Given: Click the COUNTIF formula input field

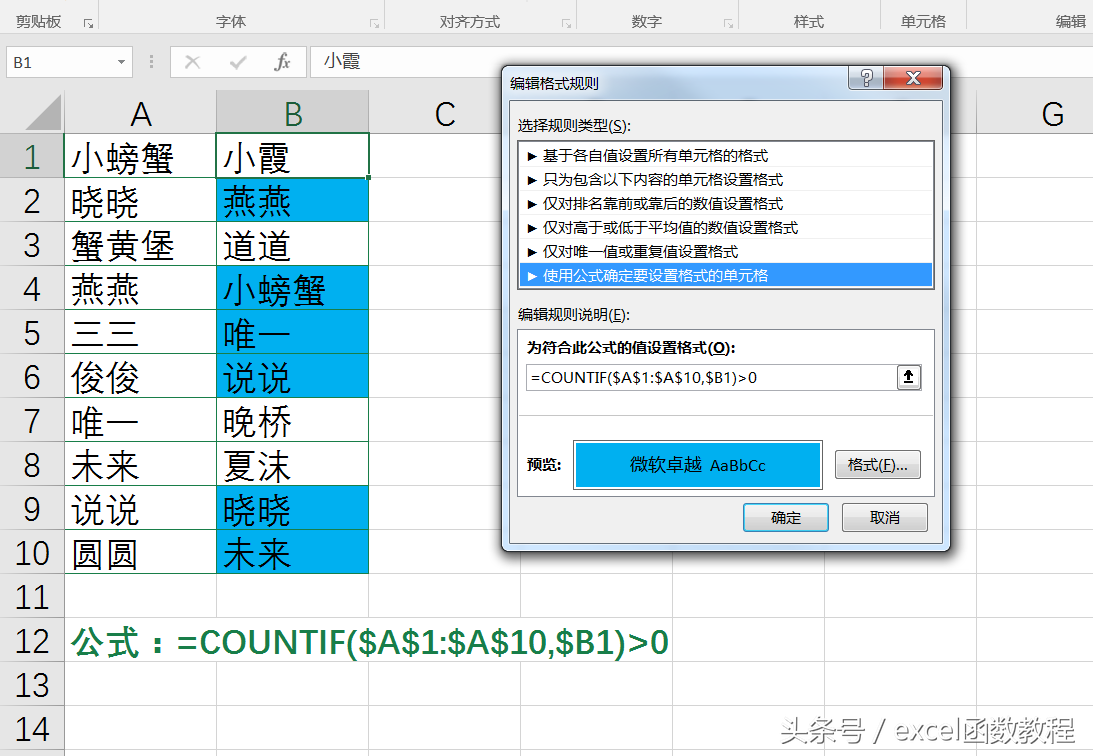Looking at the screenshot, I should 711,377.
